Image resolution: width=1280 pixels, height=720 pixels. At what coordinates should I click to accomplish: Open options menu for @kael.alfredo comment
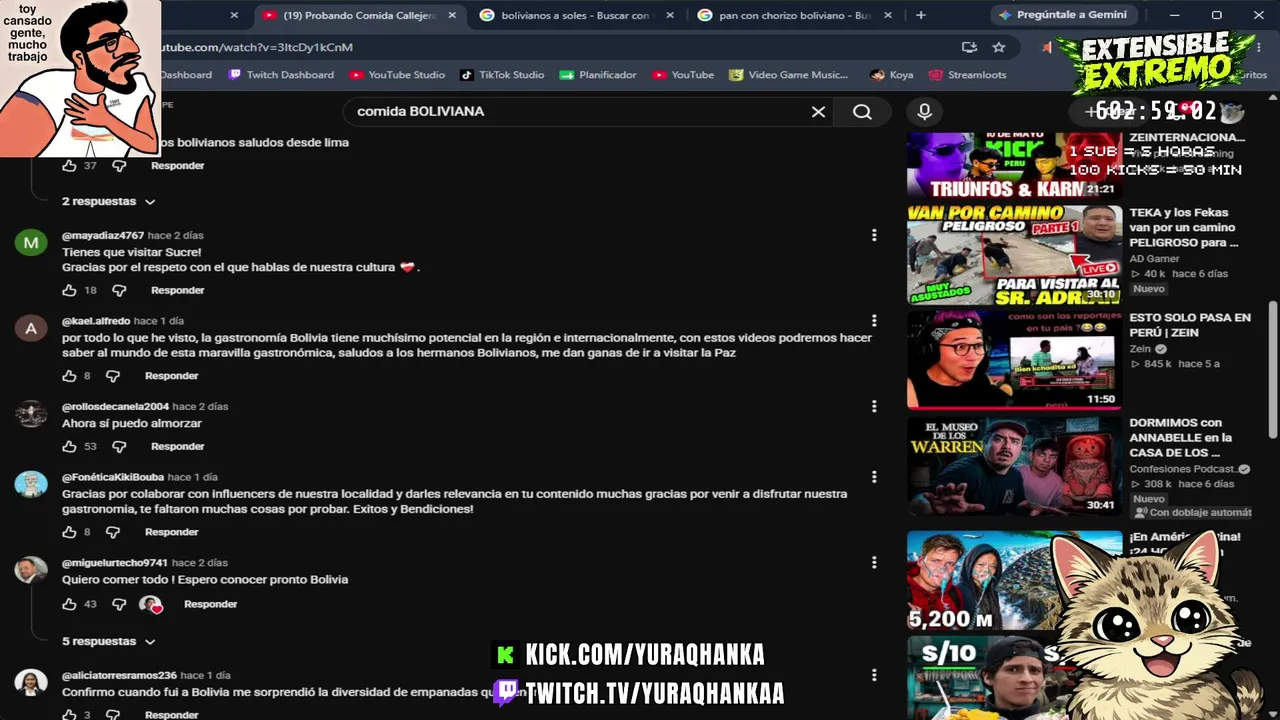874,321
